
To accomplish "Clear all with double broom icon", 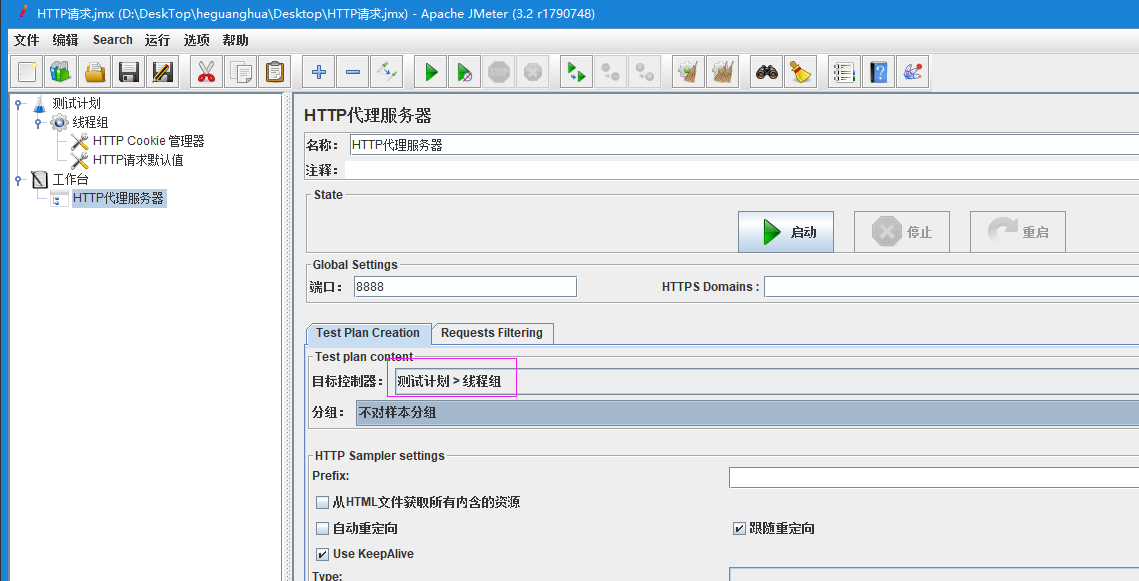I will [723, 72].
